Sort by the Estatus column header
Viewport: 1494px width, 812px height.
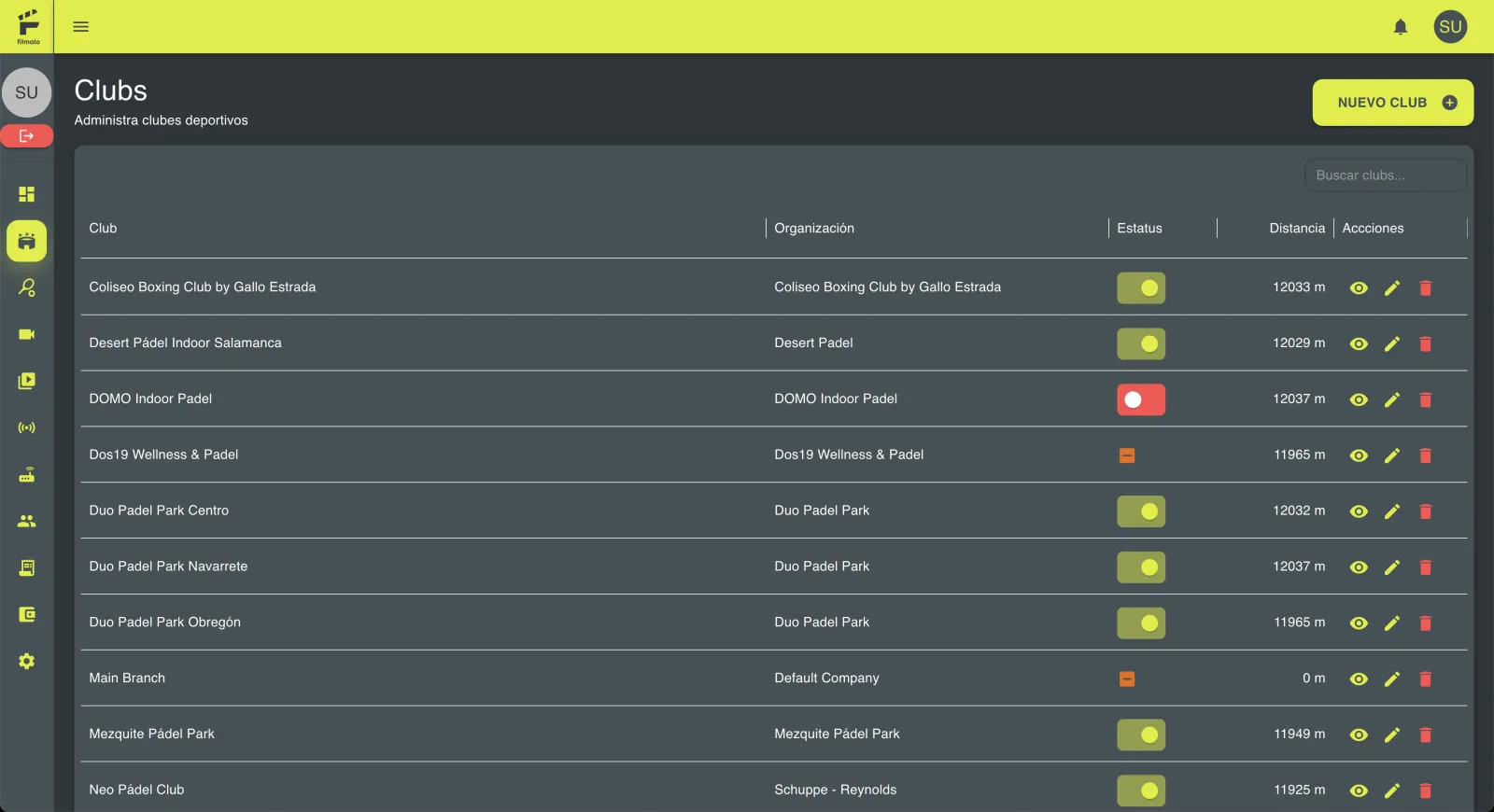pyautogui.click(x=1139, y=229)
